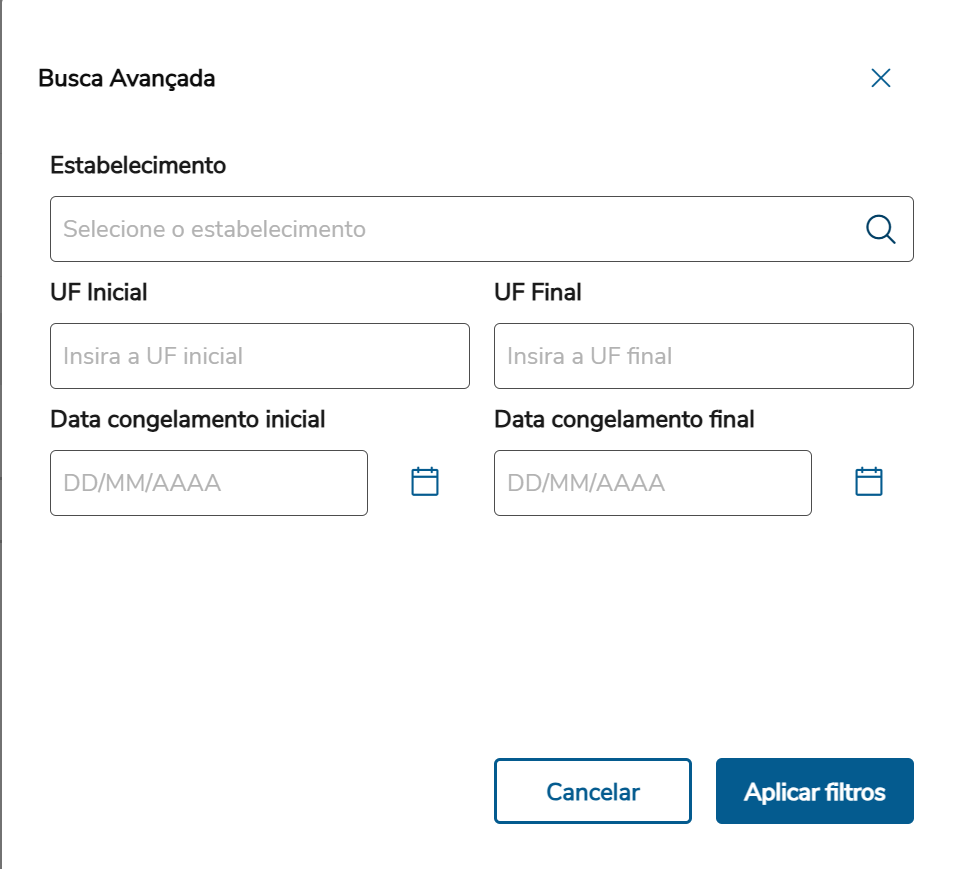The width and height of the screenshot is (959, 869).
Task: Click the UF Final label text
Action: pos(538,293)
